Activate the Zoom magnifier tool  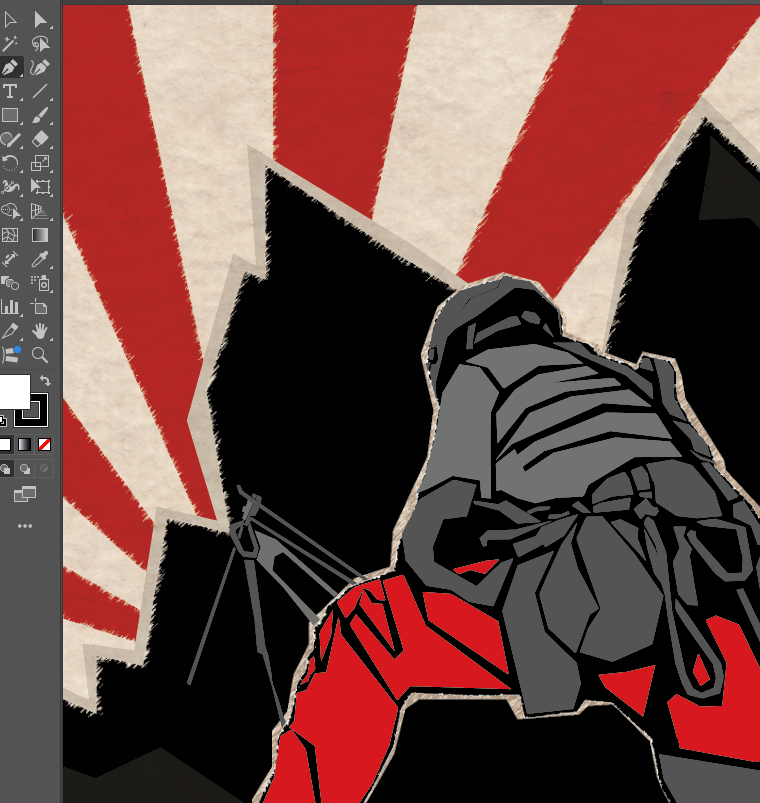(x=40, y=354)
